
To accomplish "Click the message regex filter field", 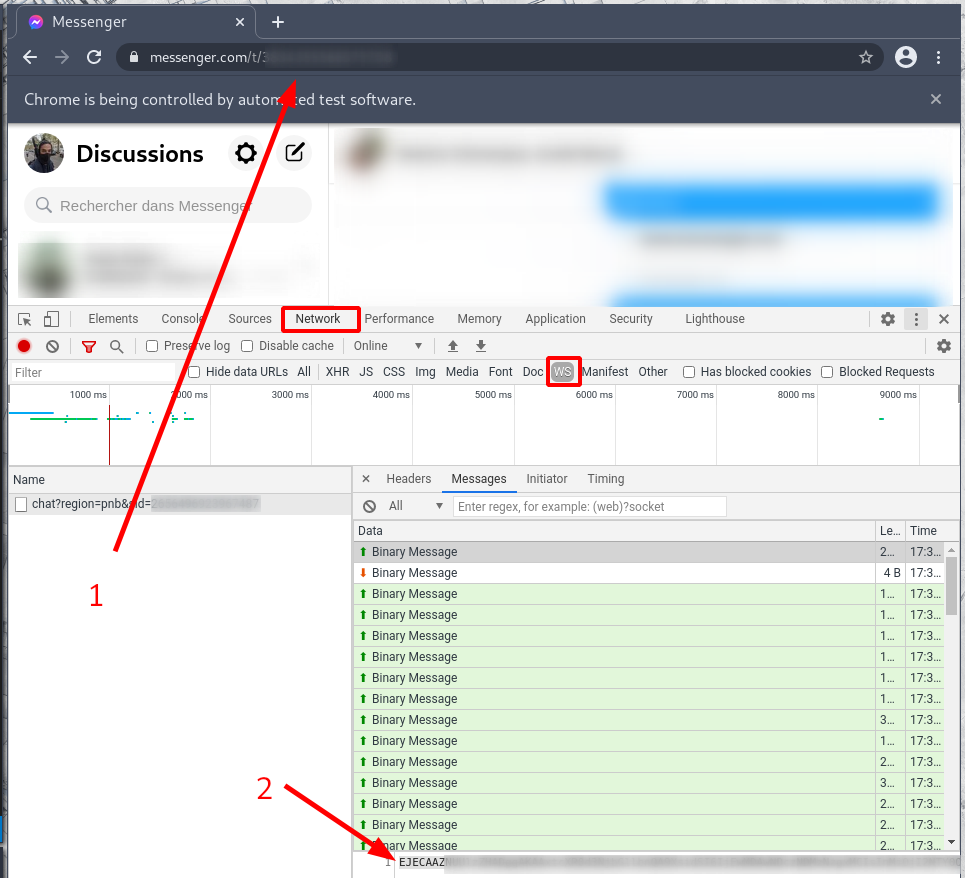I will point(589,506).
